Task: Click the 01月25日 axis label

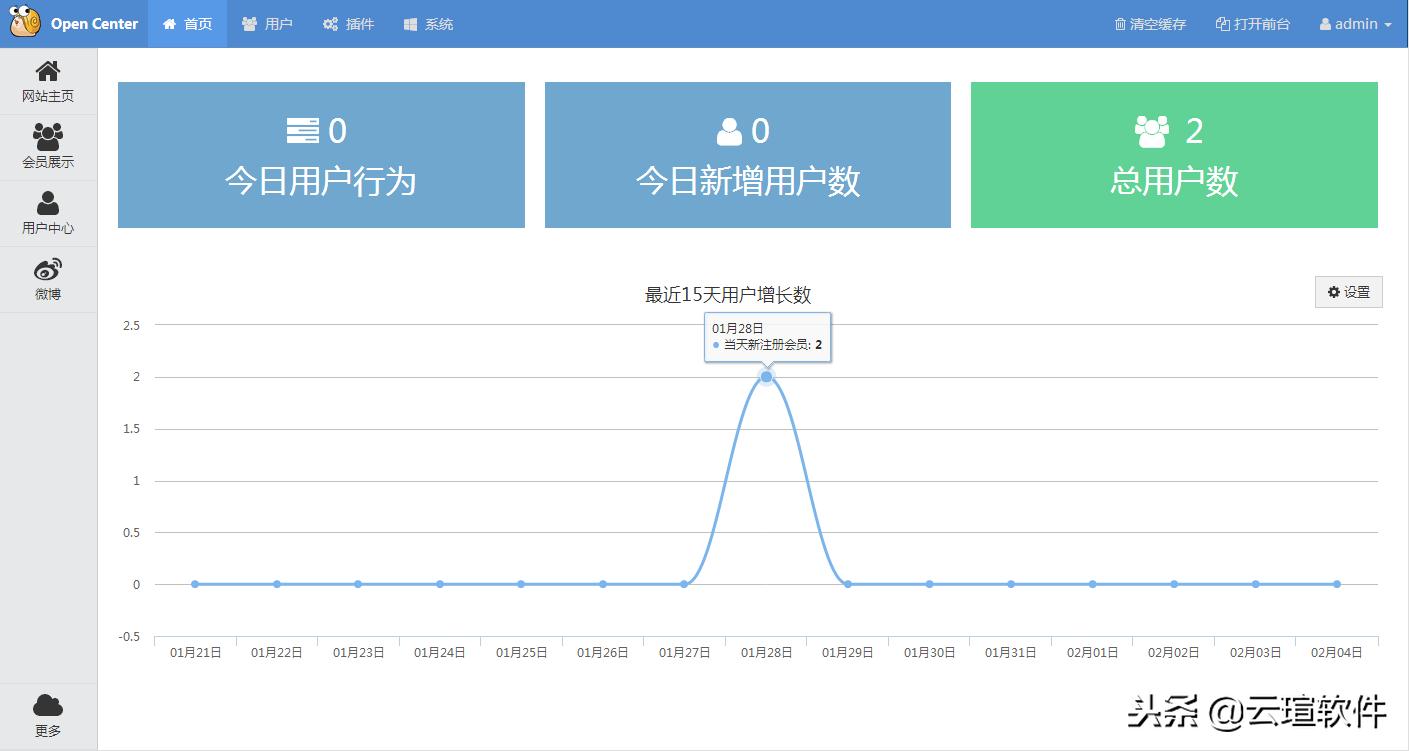Action: click(522, 653)
